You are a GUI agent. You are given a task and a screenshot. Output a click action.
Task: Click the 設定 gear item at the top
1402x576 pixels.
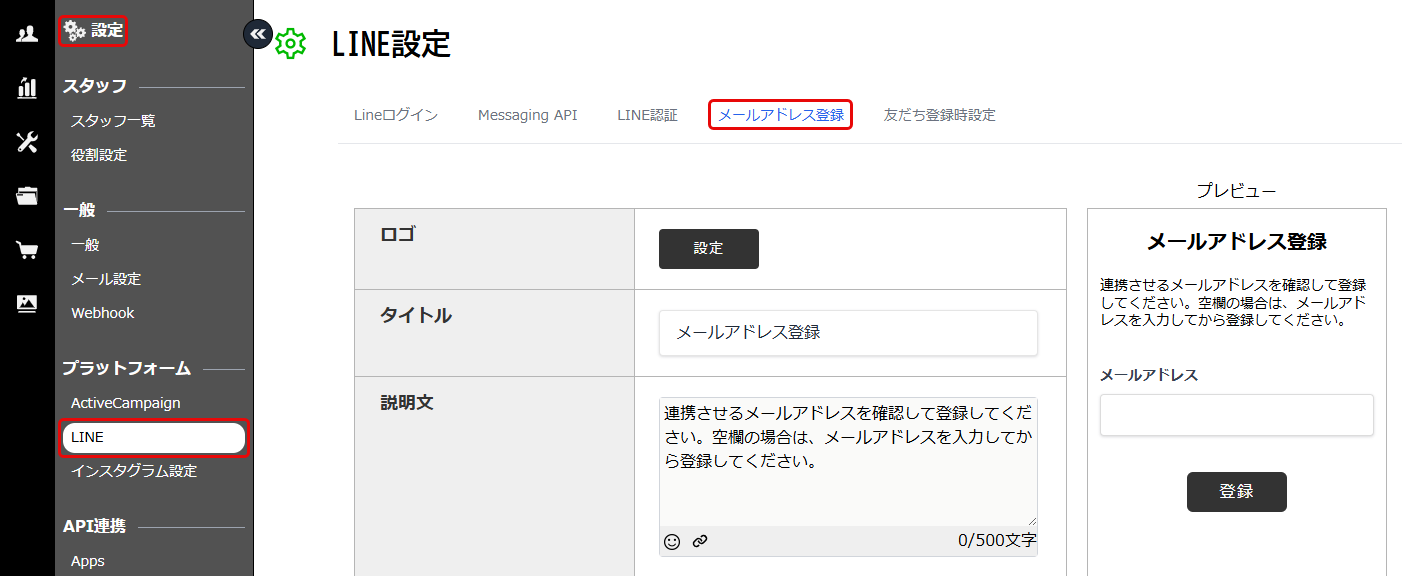click(93, 31)
